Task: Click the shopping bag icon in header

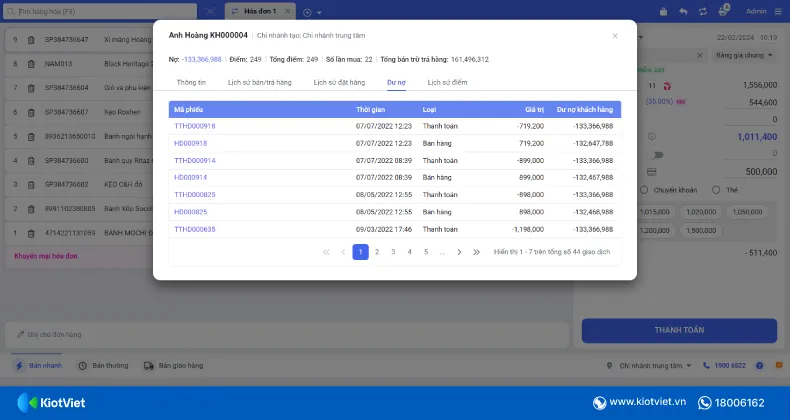Action: pyautogui.click(x=662, y=11)
